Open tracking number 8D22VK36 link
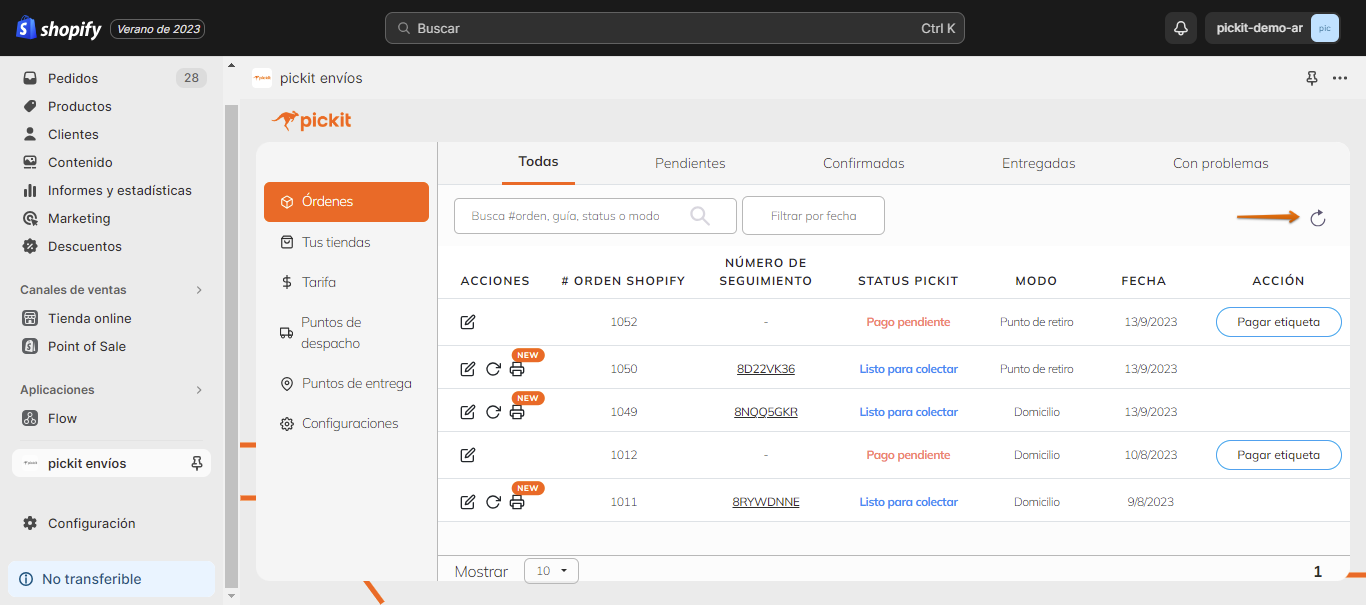The image size is (1366, 605). point(765,369)
